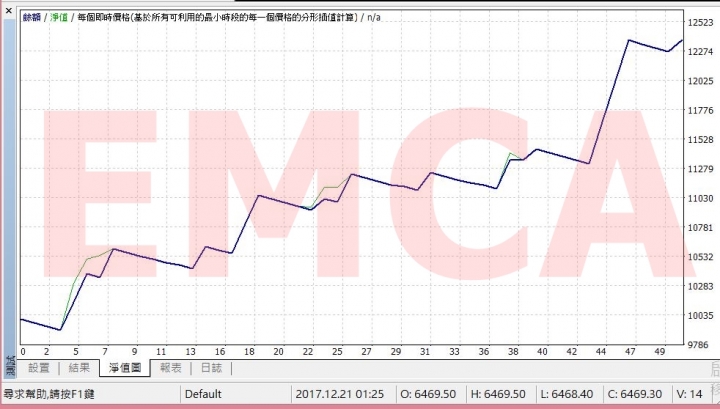The image size is (720, 409).
Task: Click the H: 6469.50 high price entry
Action: coord(498,394)
